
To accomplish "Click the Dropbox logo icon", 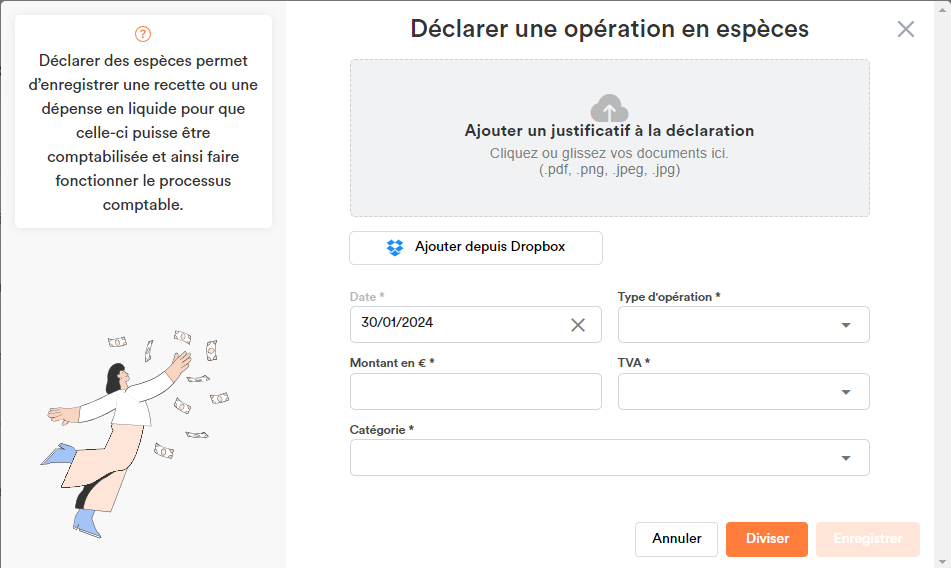I will 395,247.
